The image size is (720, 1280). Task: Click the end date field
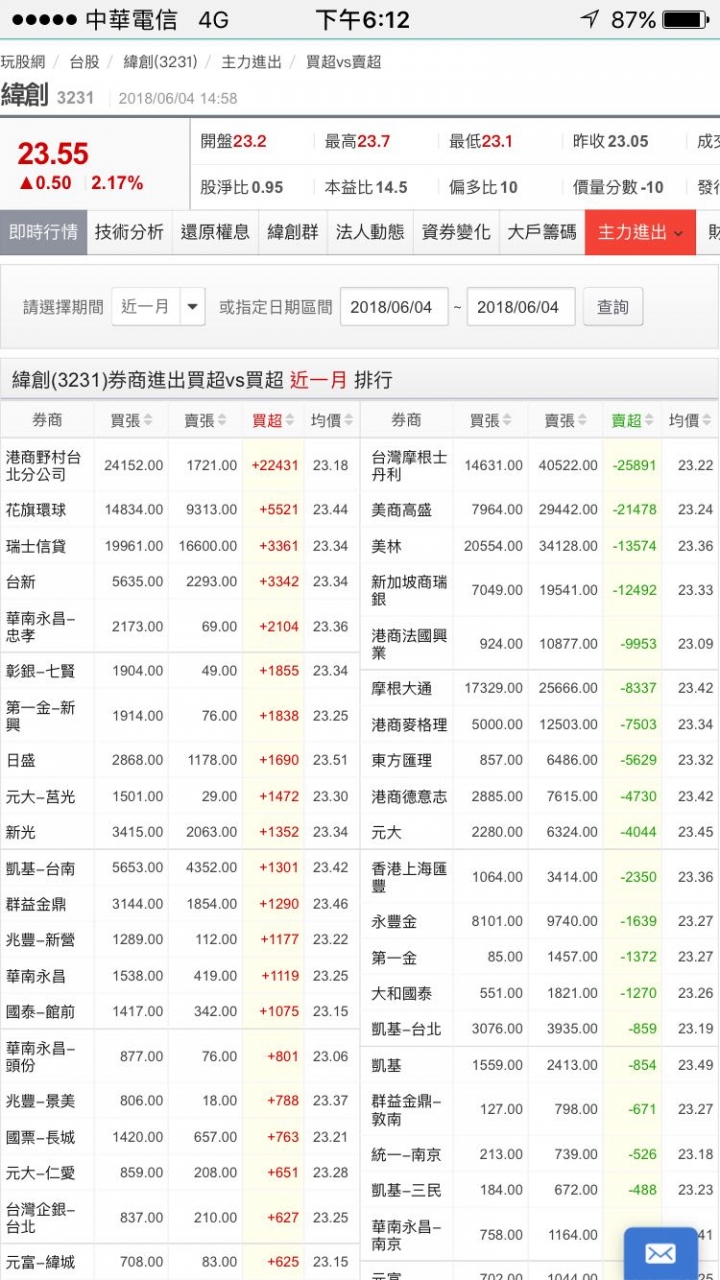pyautogui.click(x=520, y=307)
